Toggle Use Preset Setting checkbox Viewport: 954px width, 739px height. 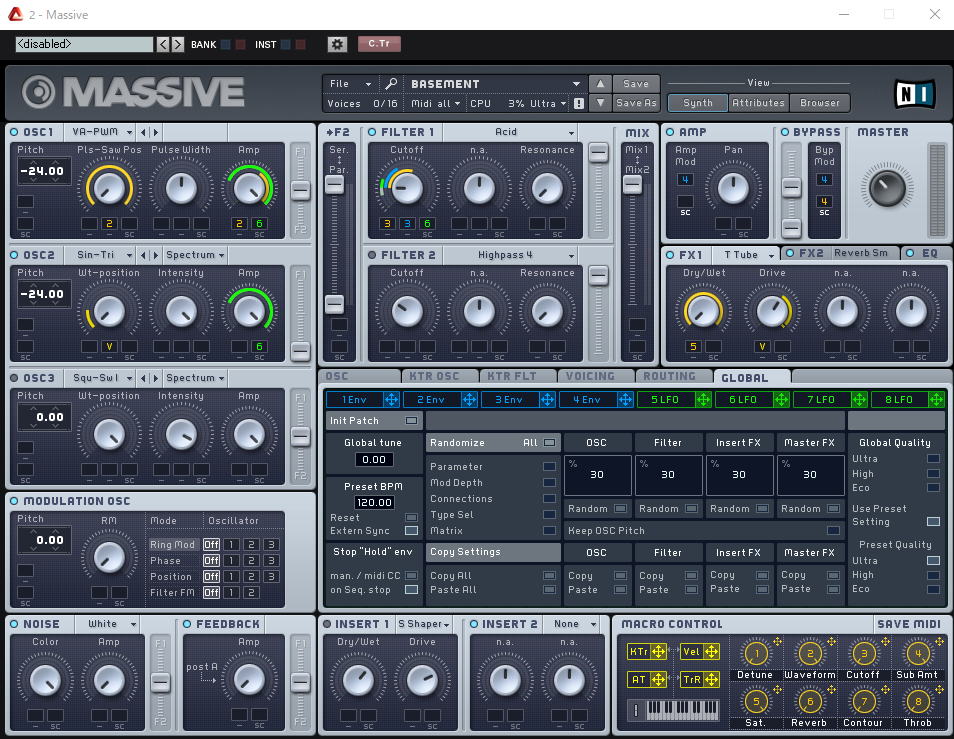[x=933, y=521]
